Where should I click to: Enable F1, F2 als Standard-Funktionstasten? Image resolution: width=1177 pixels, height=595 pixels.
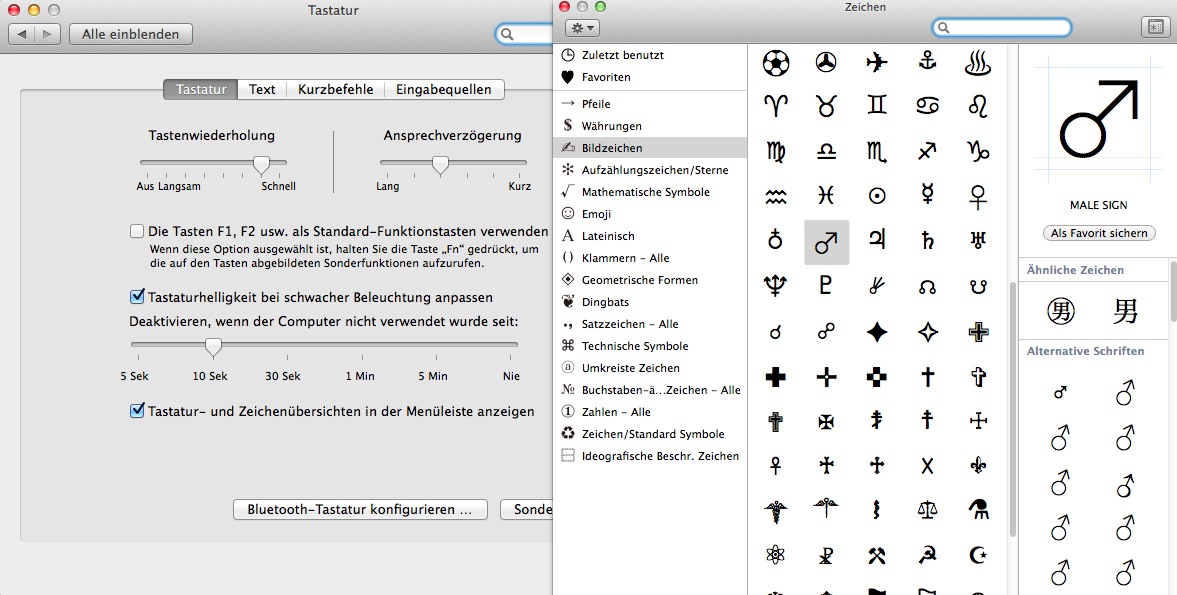point(136,230)
